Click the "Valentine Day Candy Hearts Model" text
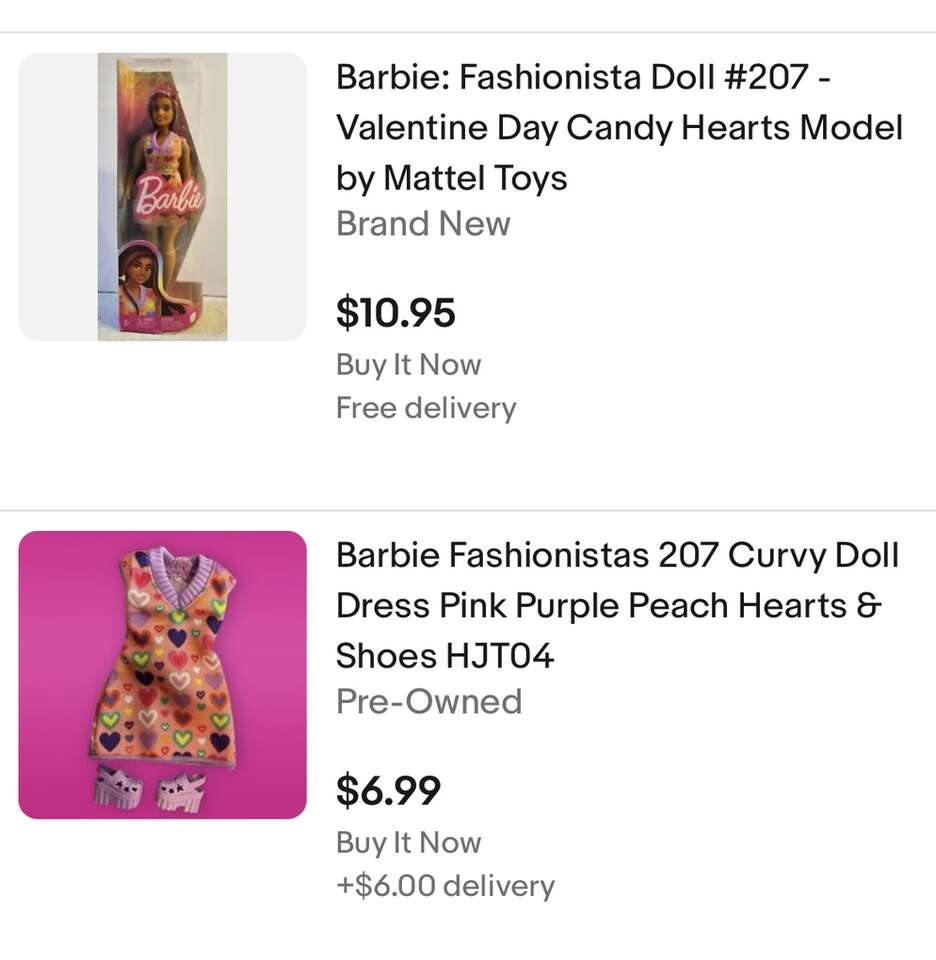 point(619,128)
